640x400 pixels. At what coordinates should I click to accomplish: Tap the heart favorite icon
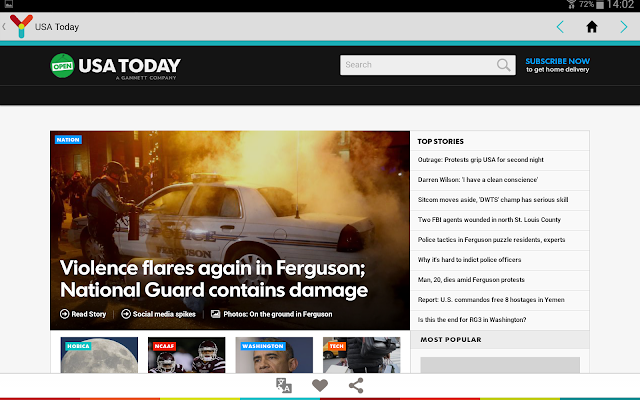tap(320, 385)
